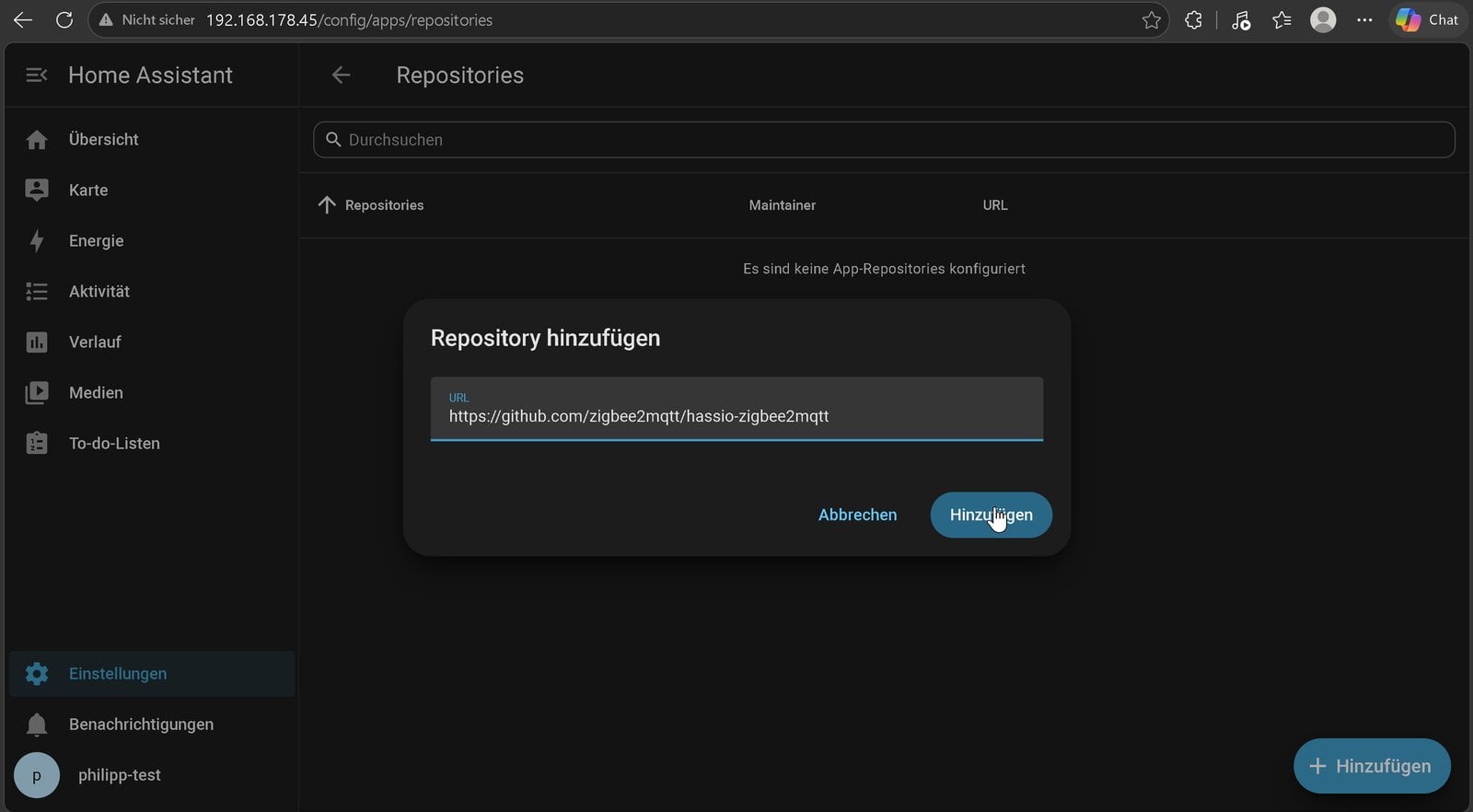The image size is (1473, 812).
Task: Cancel dialog with Abbrechen
Action: click(x=857, y=515)
